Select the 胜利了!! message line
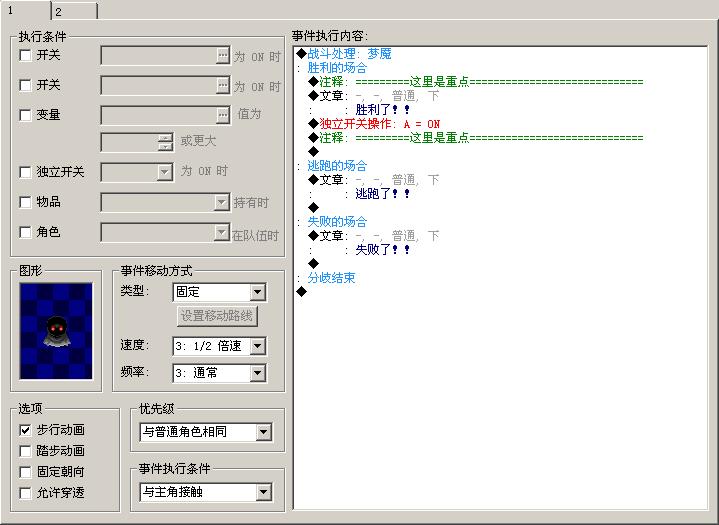The image size is (719, 525). tap(382, 110)
